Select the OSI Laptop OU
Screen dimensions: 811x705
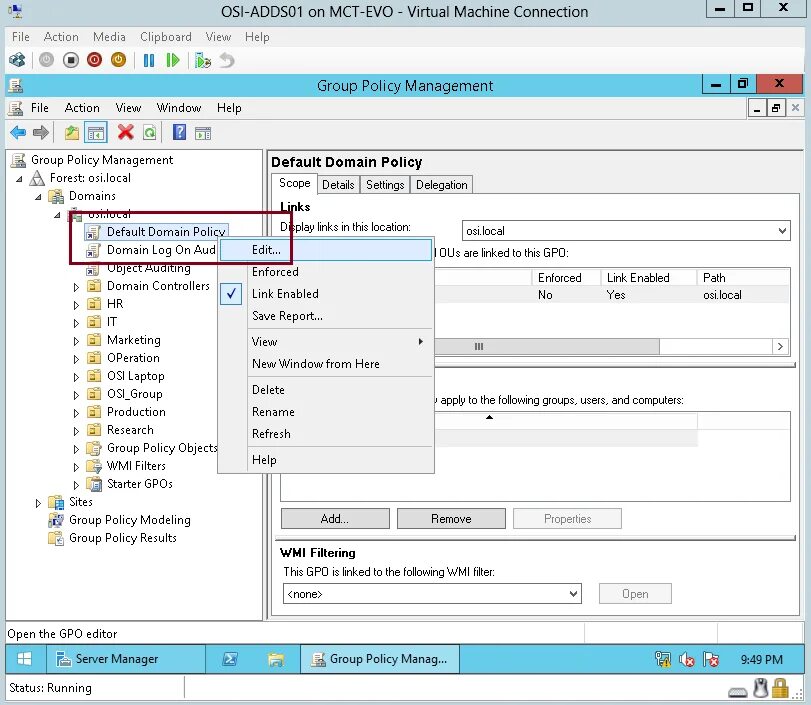136,376
